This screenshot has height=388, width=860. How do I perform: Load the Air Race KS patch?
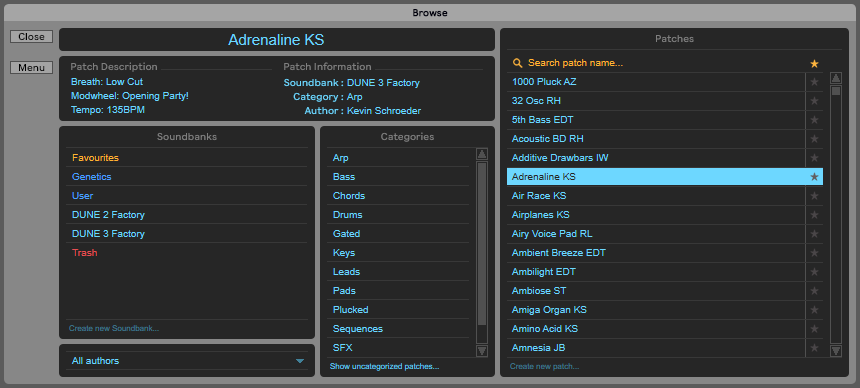pos(656,196)
